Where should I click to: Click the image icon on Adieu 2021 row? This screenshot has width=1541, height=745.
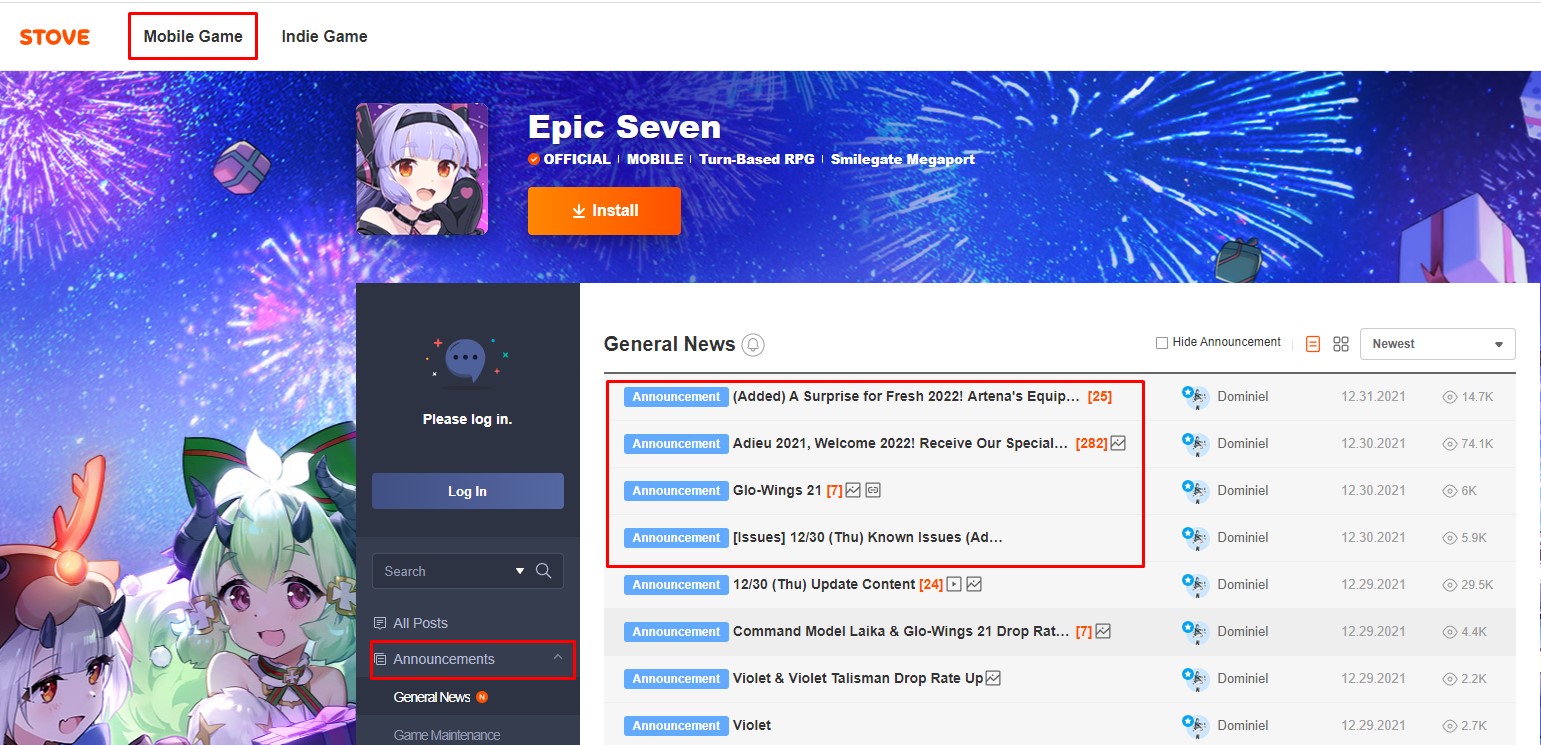point(1118,443)
